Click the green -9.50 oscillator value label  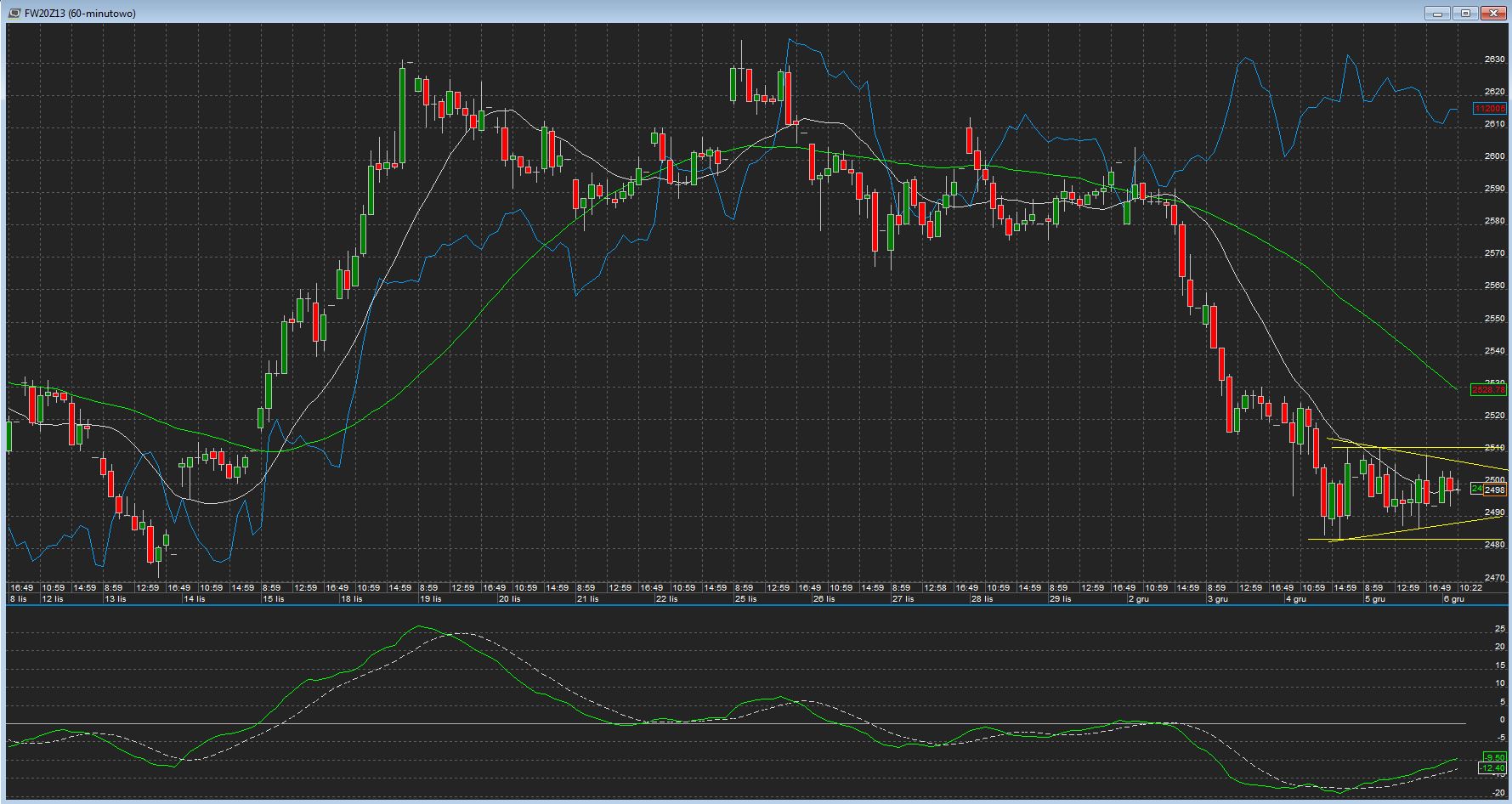coord(1493,757)
